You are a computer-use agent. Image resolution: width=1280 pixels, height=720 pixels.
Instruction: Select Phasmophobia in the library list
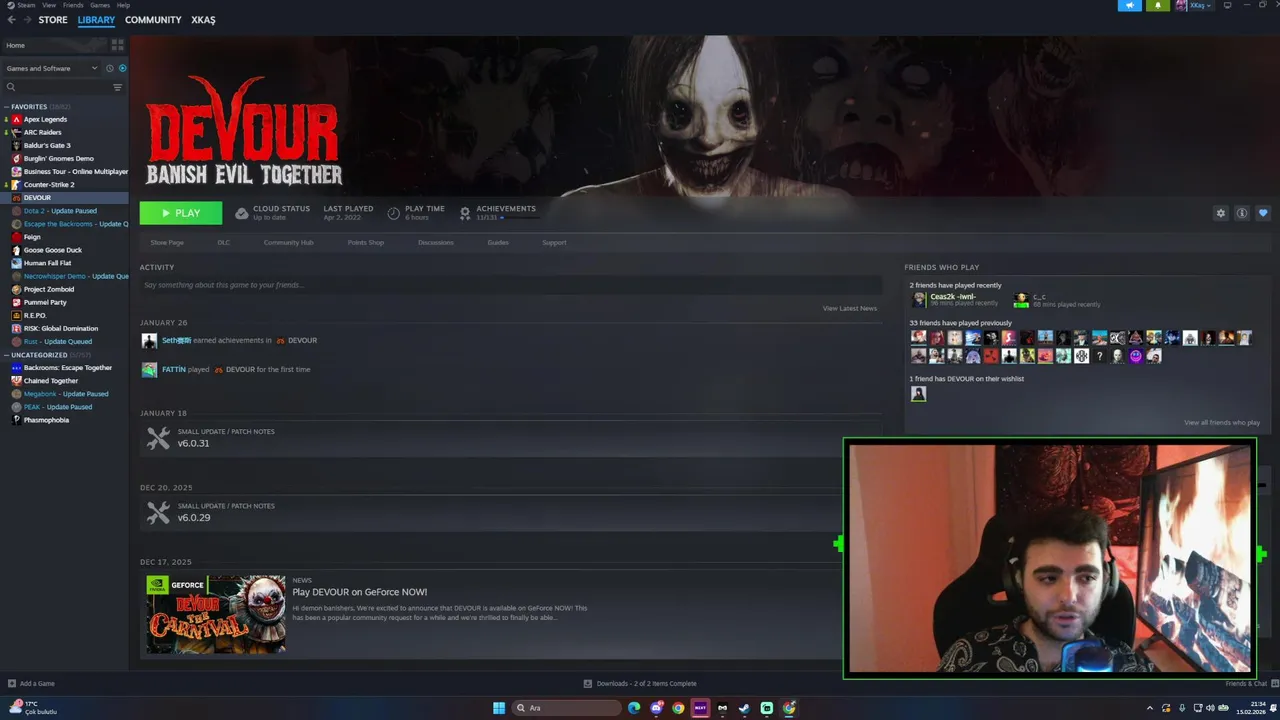pyautogui.click(x=46, y=420)
